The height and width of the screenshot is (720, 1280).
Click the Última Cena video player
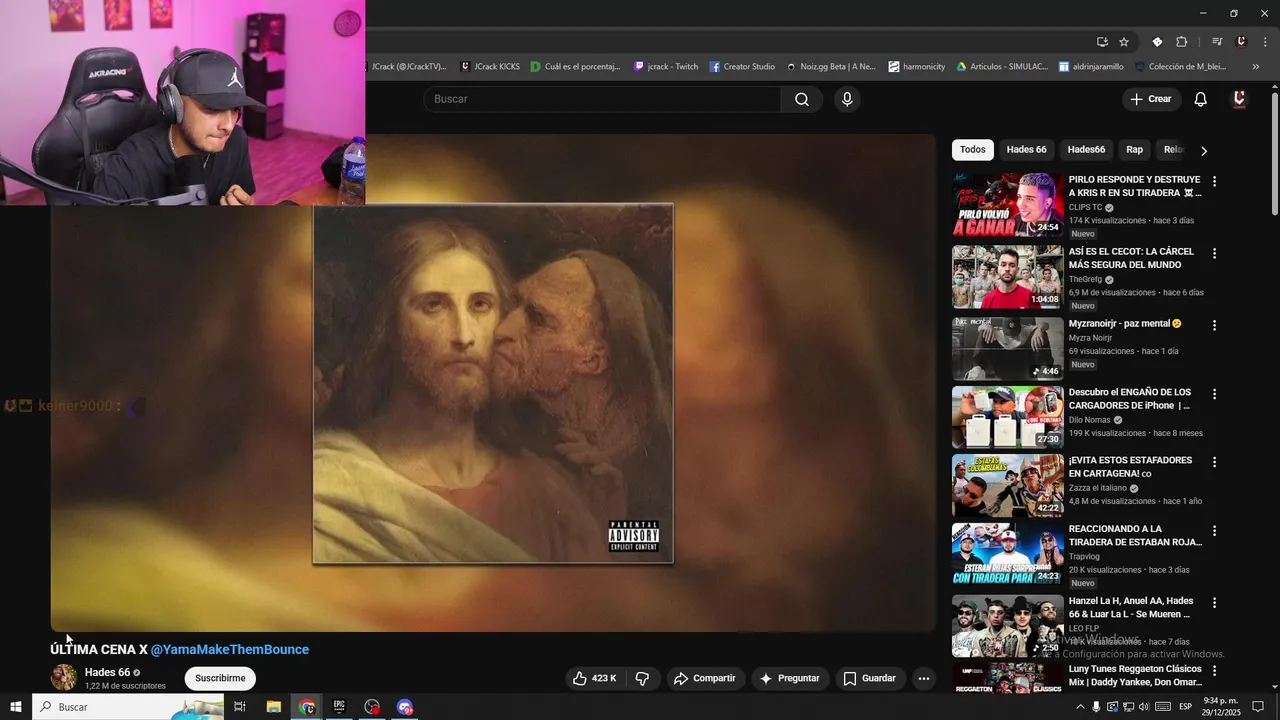coord(493,383)
